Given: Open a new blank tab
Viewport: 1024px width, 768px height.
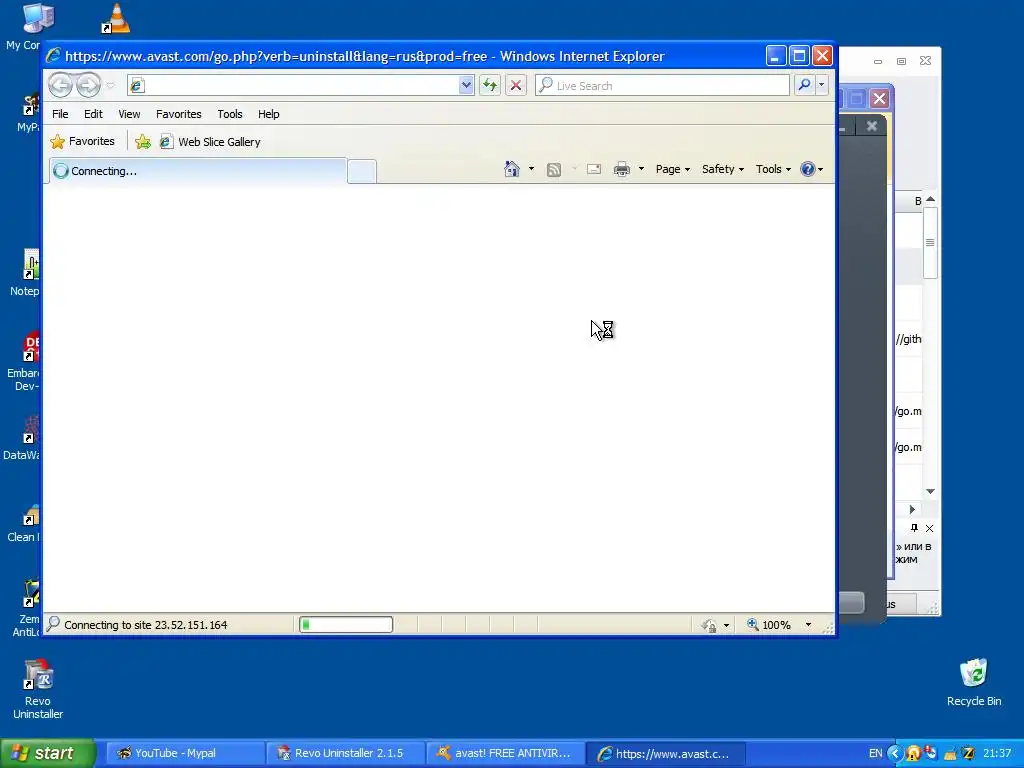Looking at the screenshot, I should tap(361, 172).
